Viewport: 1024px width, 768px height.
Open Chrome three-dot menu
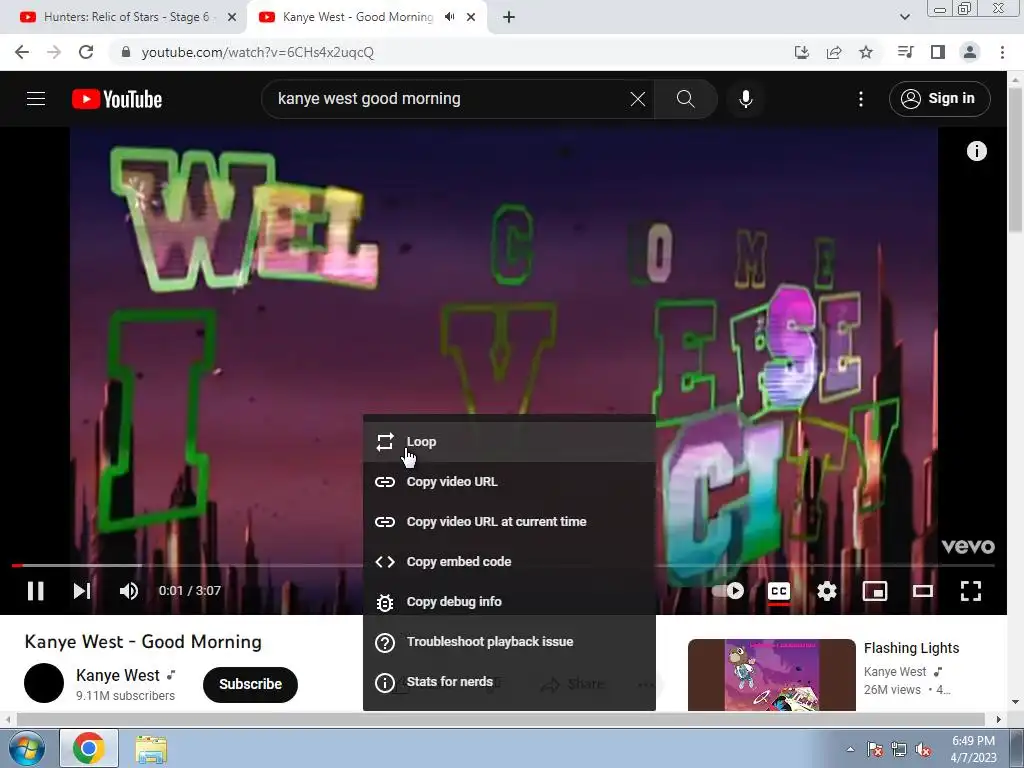pyautogui.click(x=1002, y=52)
